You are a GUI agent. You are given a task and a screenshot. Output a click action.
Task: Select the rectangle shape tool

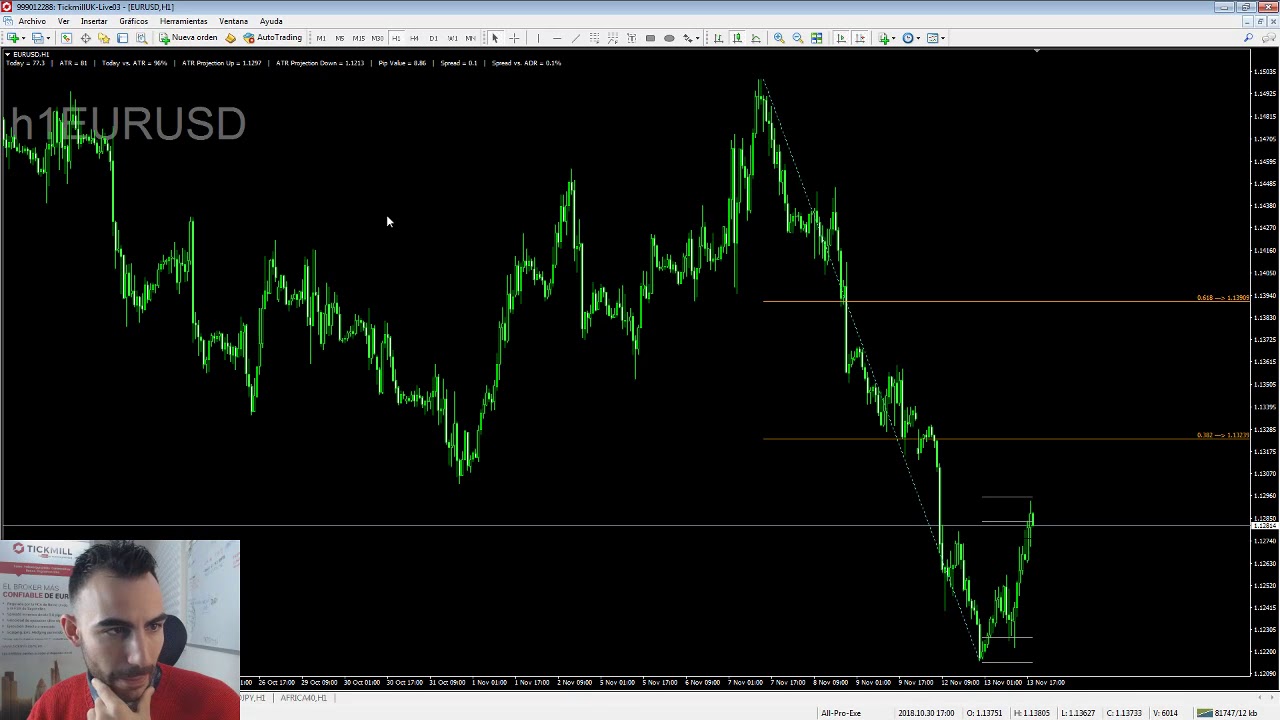pyautogui.click(x=650, y=38)
